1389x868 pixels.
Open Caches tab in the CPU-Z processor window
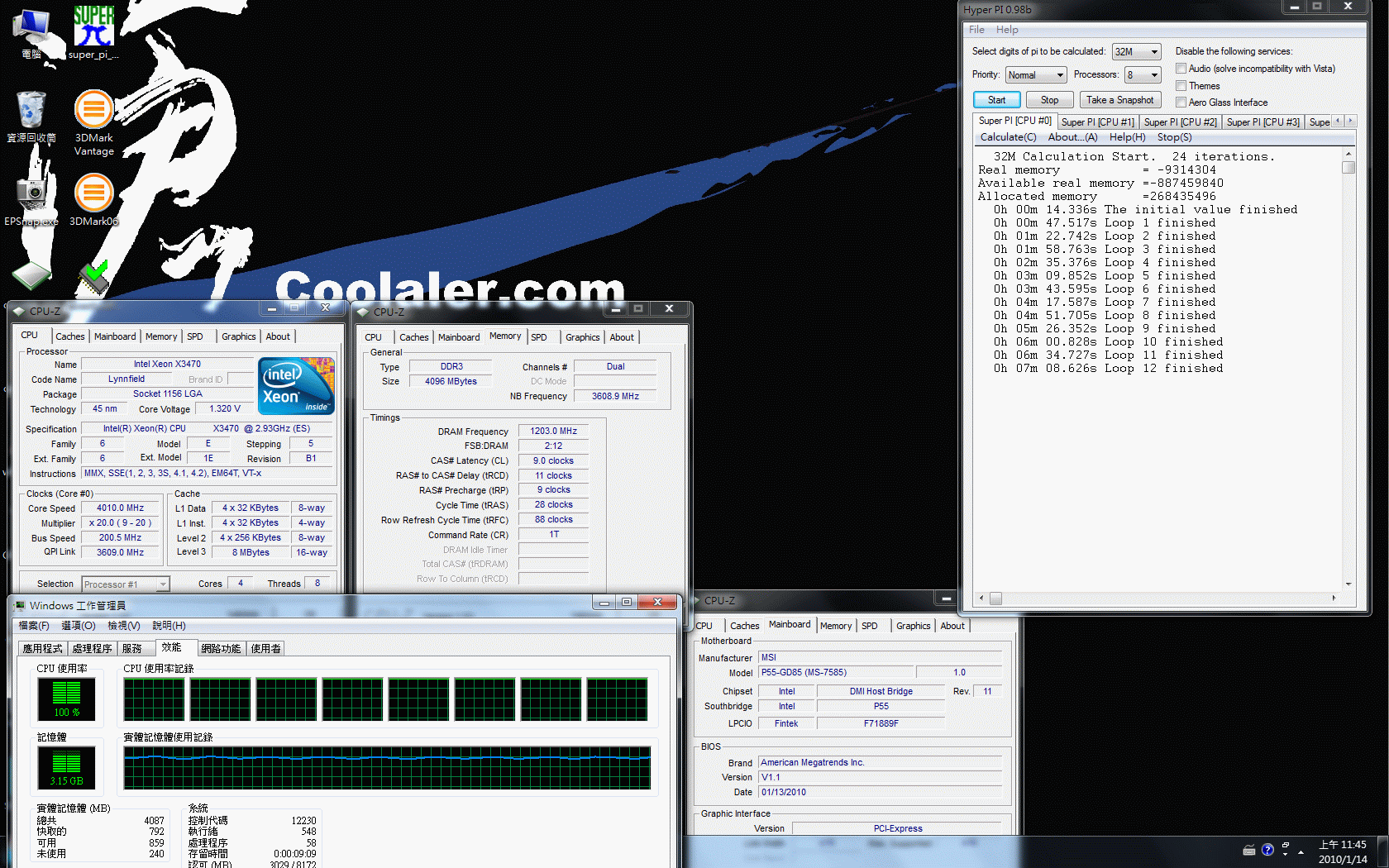[70, 336]
